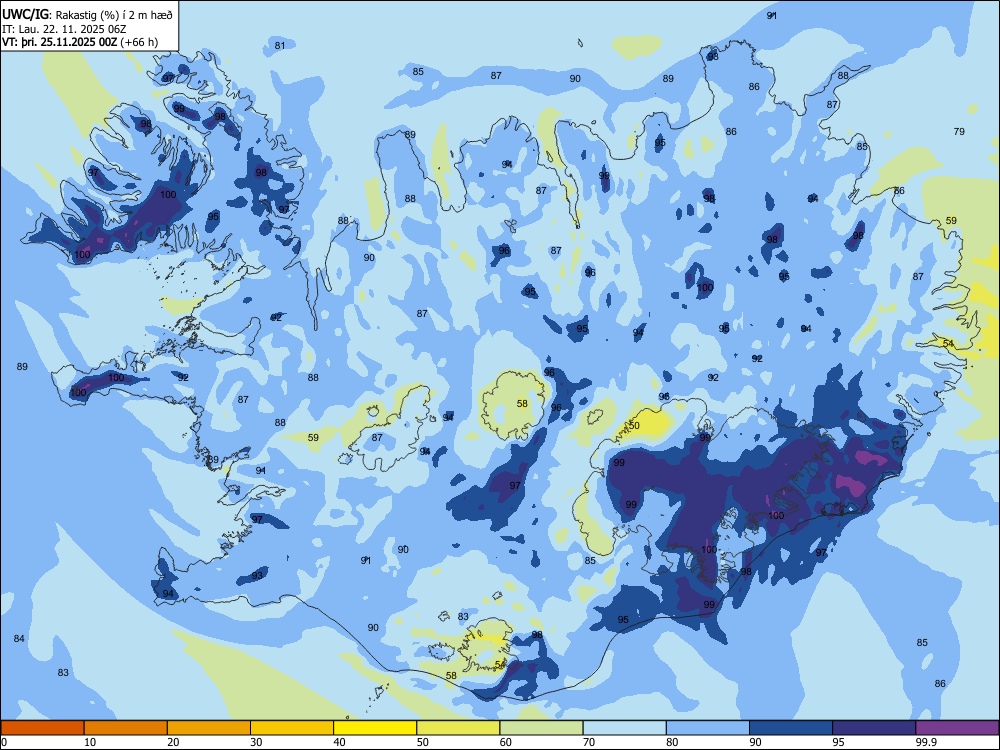Click the '60' legend scale label
Screen dimensions: 1000x750
coord(506,742)
